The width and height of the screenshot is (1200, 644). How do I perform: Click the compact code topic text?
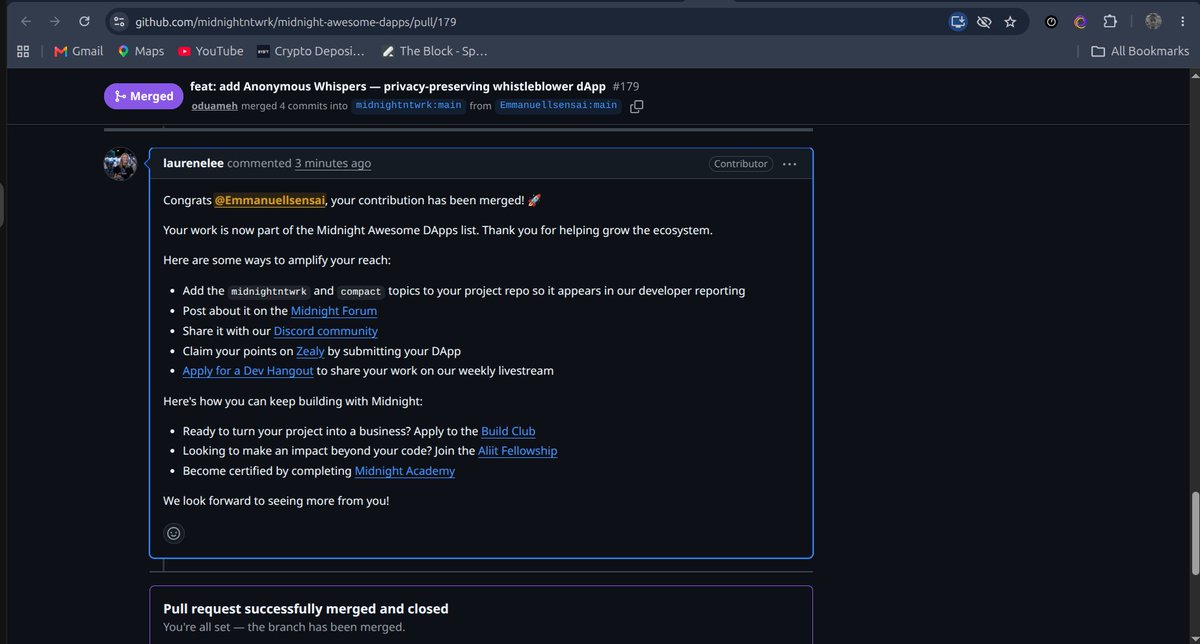(361, 291)
